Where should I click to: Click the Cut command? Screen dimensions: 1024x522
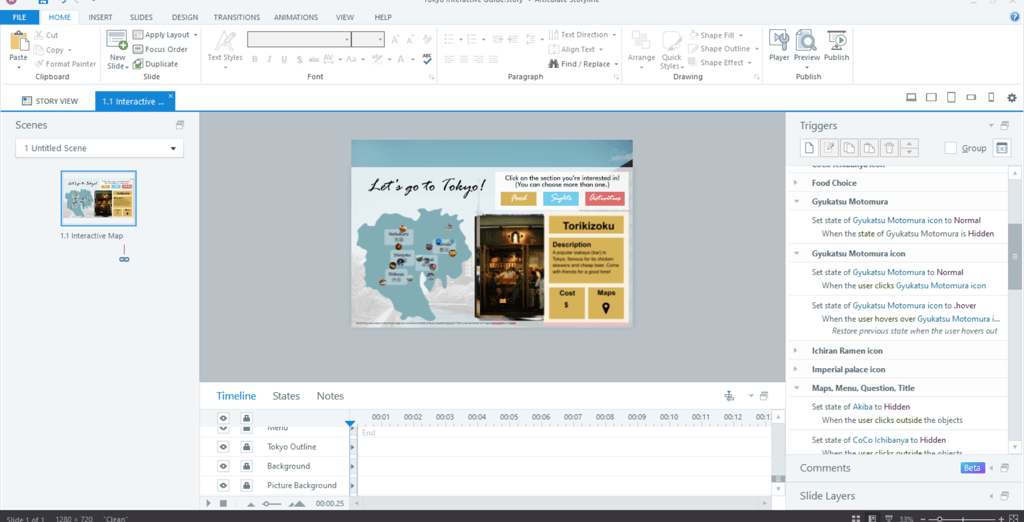46,35
